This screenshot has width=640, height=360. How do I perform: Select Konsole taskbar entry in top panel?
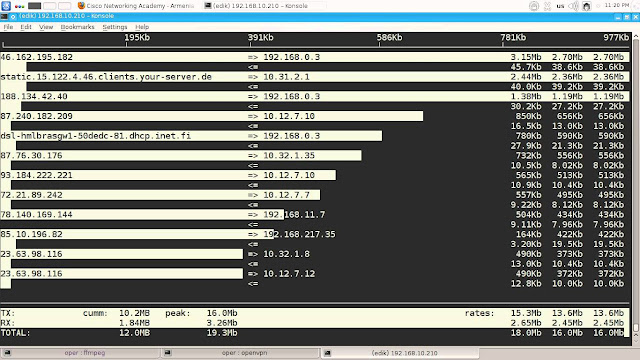[261, 6]
